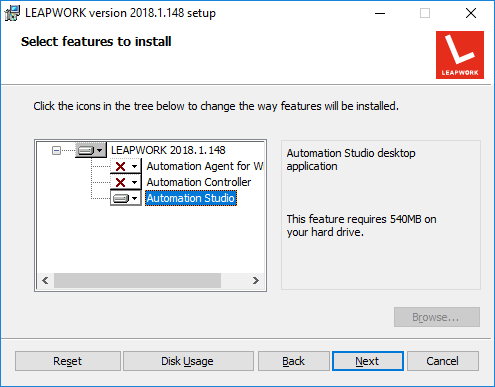Screen dimensions: 495x387
Task: Cancel the LEAPWORK setup
Action: click(x=443, y=361)
